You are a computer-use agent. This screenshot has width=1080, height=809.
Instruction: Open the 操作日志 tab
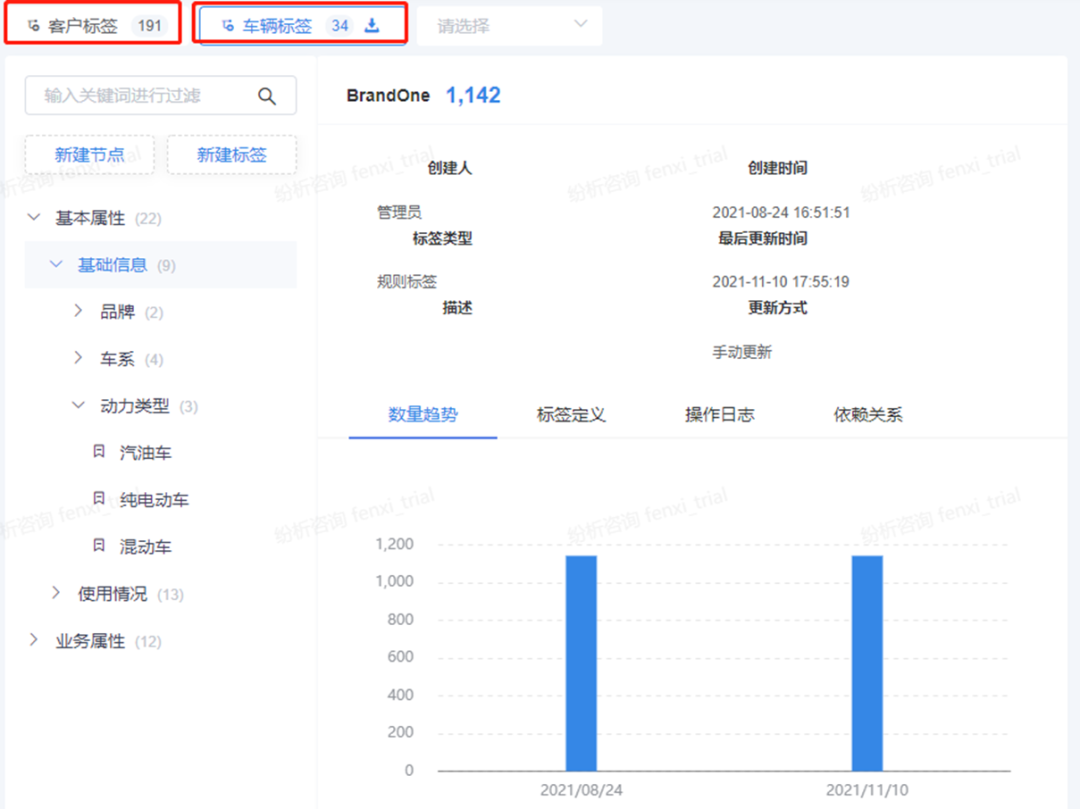pyautogui.click(x=722, y=414)
